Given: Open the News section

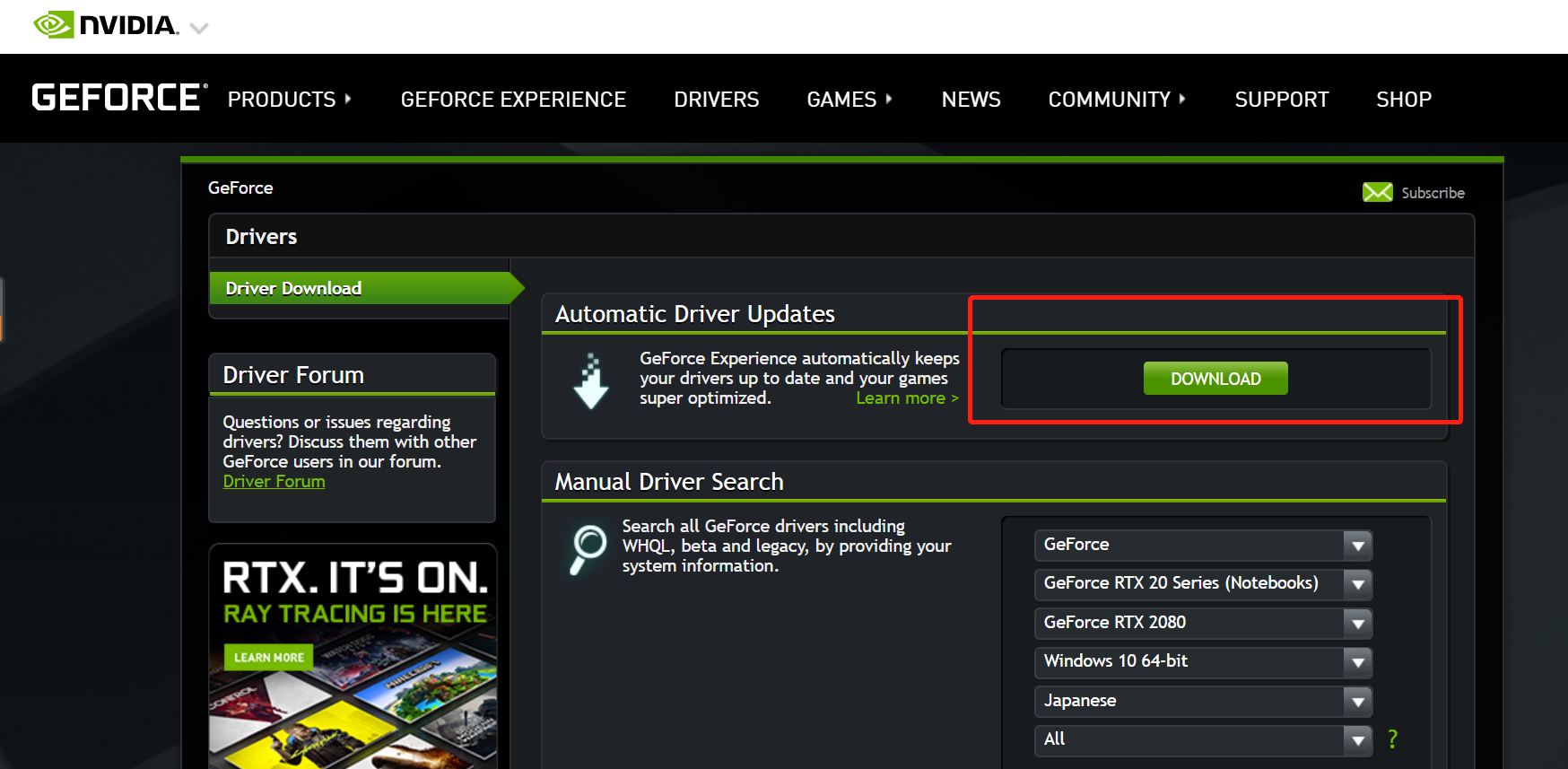Looking at the screenshot, I should 971,100.
